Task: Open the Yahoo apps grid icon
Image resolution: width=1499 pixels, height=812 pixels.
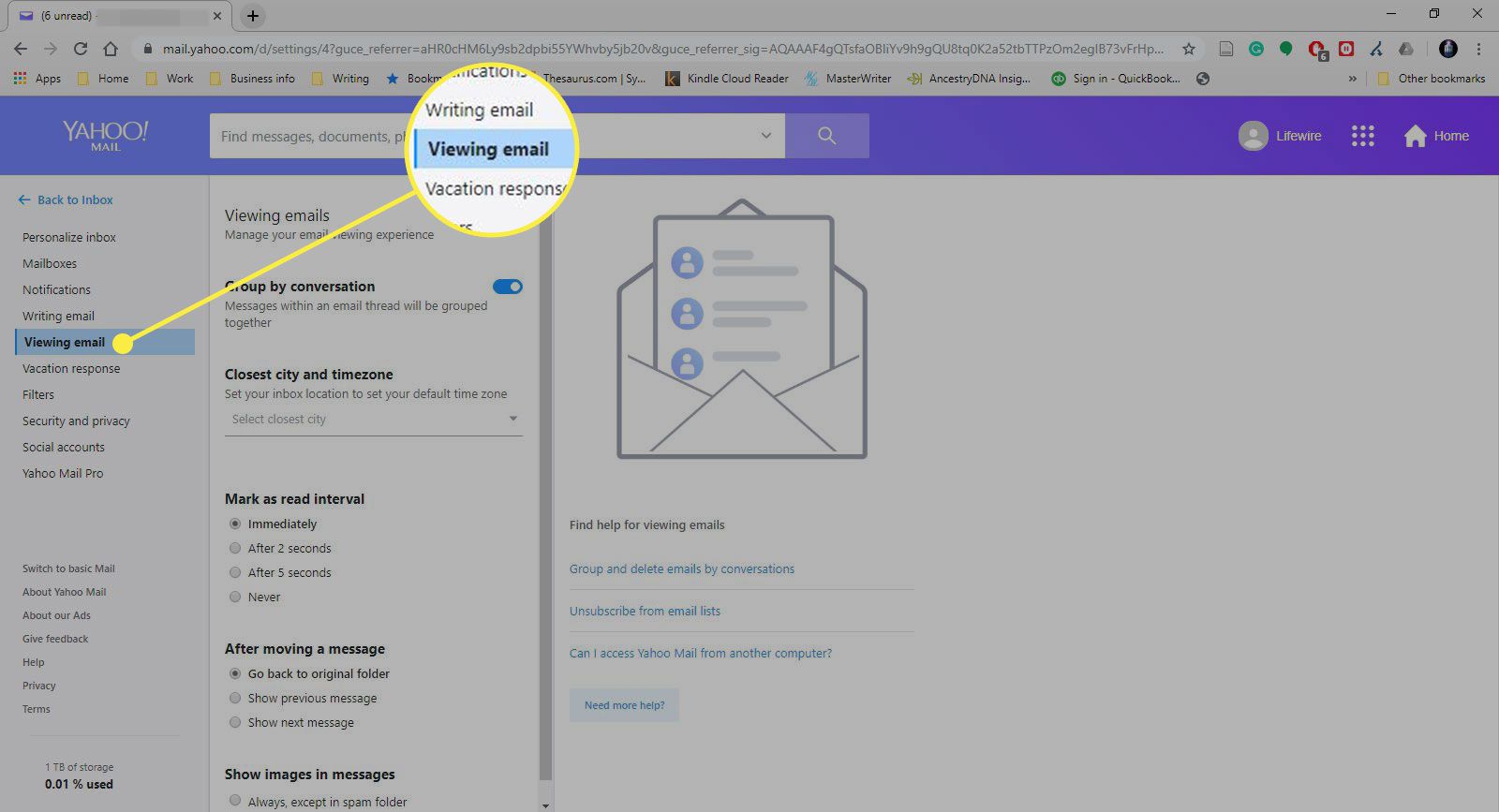Action: 1362,136
